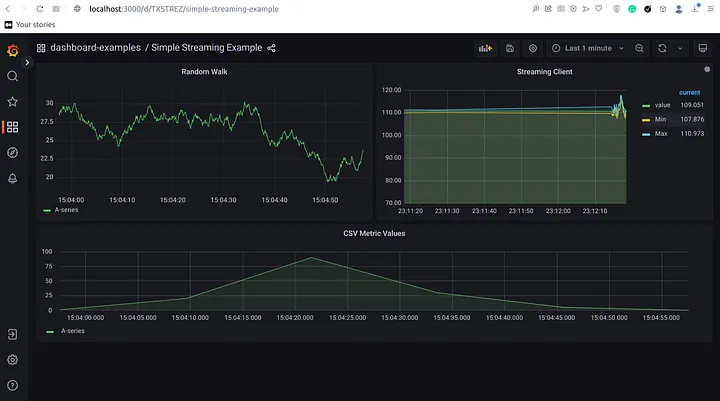This screenshot has height=401, width=720.
Task: Open Starred dashboards icon
Action: [x=12, y=102]
